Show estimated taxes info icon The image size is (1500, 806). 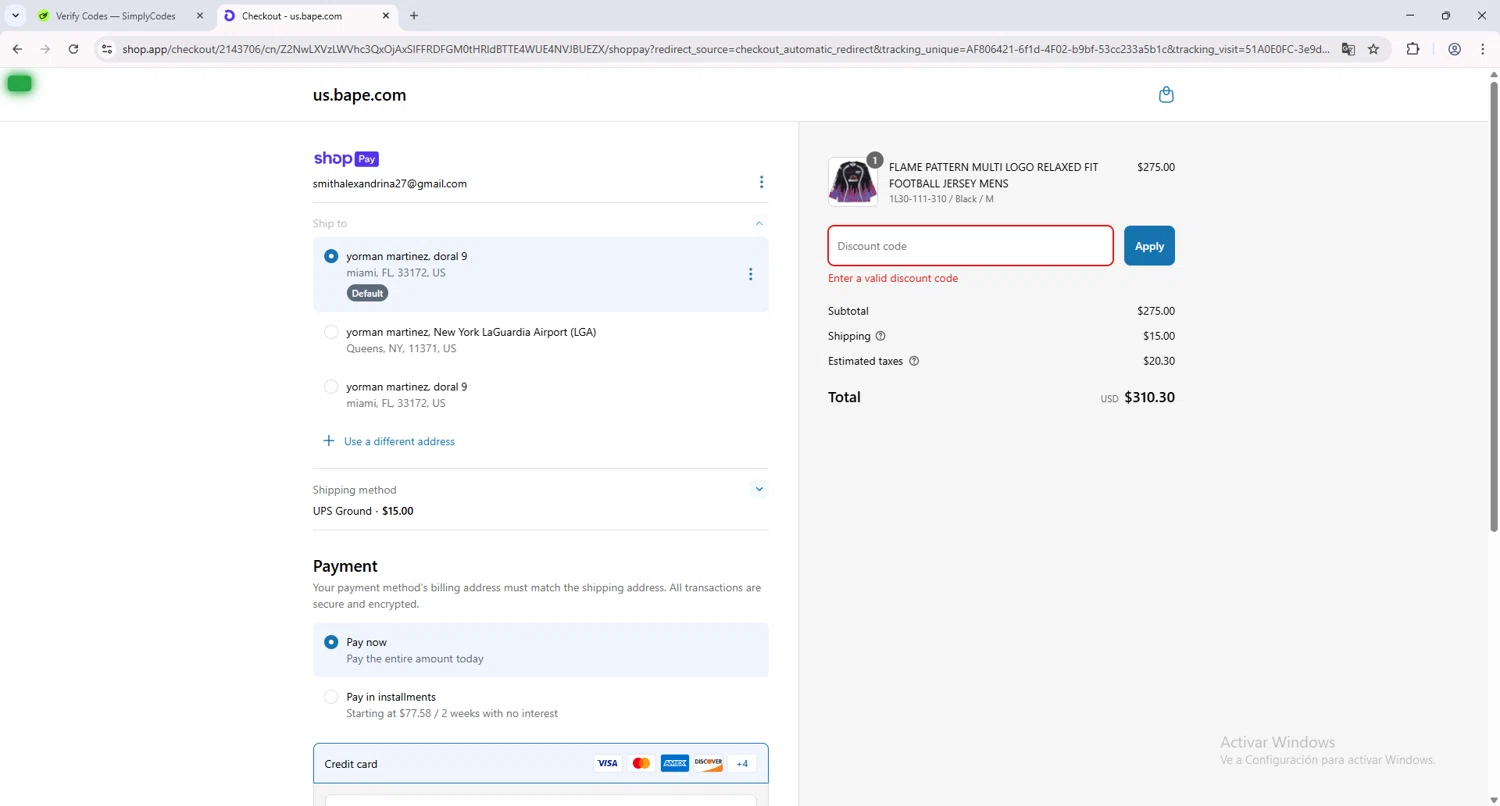click(914, 361)
